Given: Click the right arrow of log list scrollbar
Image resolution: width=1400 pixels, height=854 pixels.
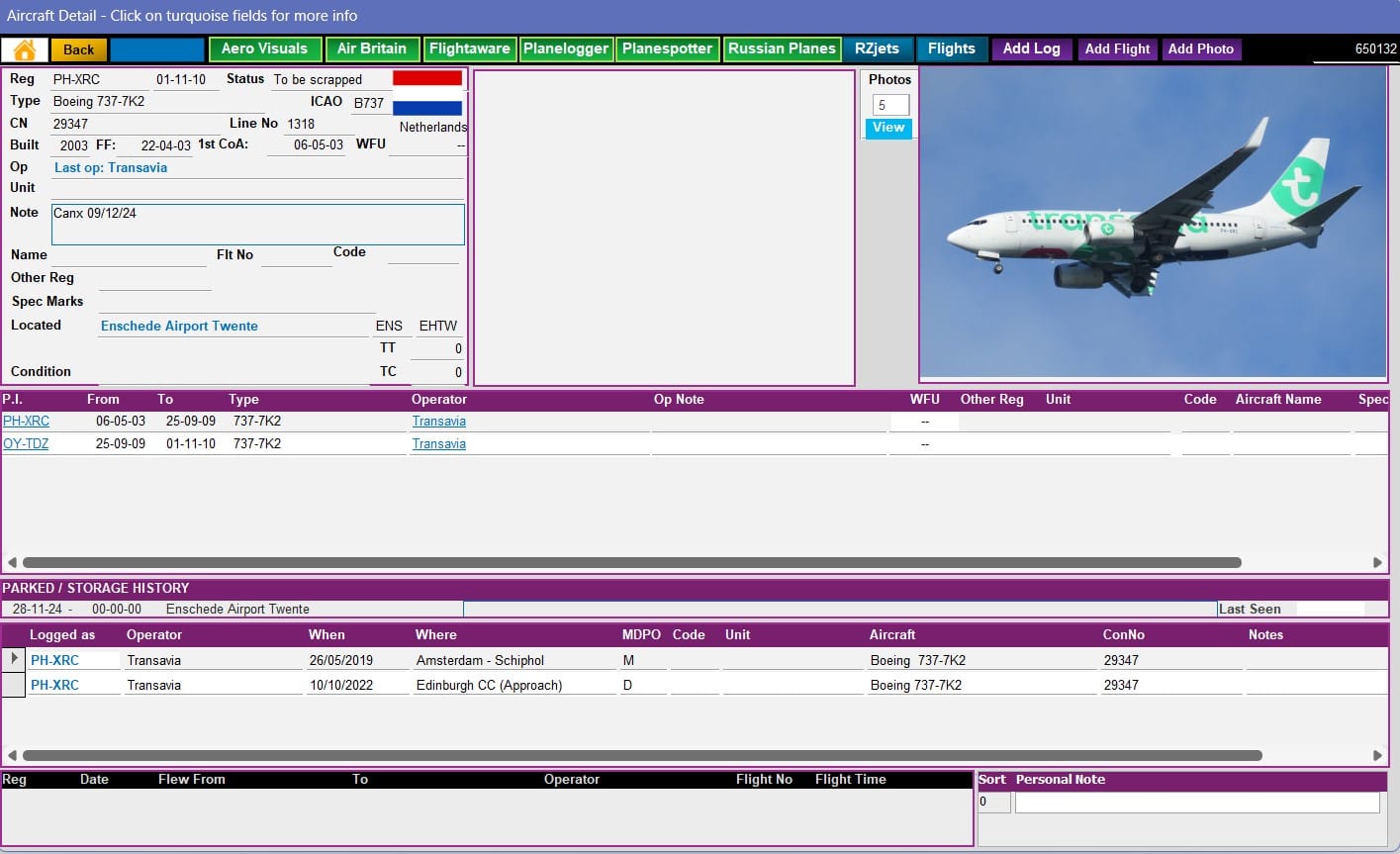Looking at the screenshot, I should 1377,755.
